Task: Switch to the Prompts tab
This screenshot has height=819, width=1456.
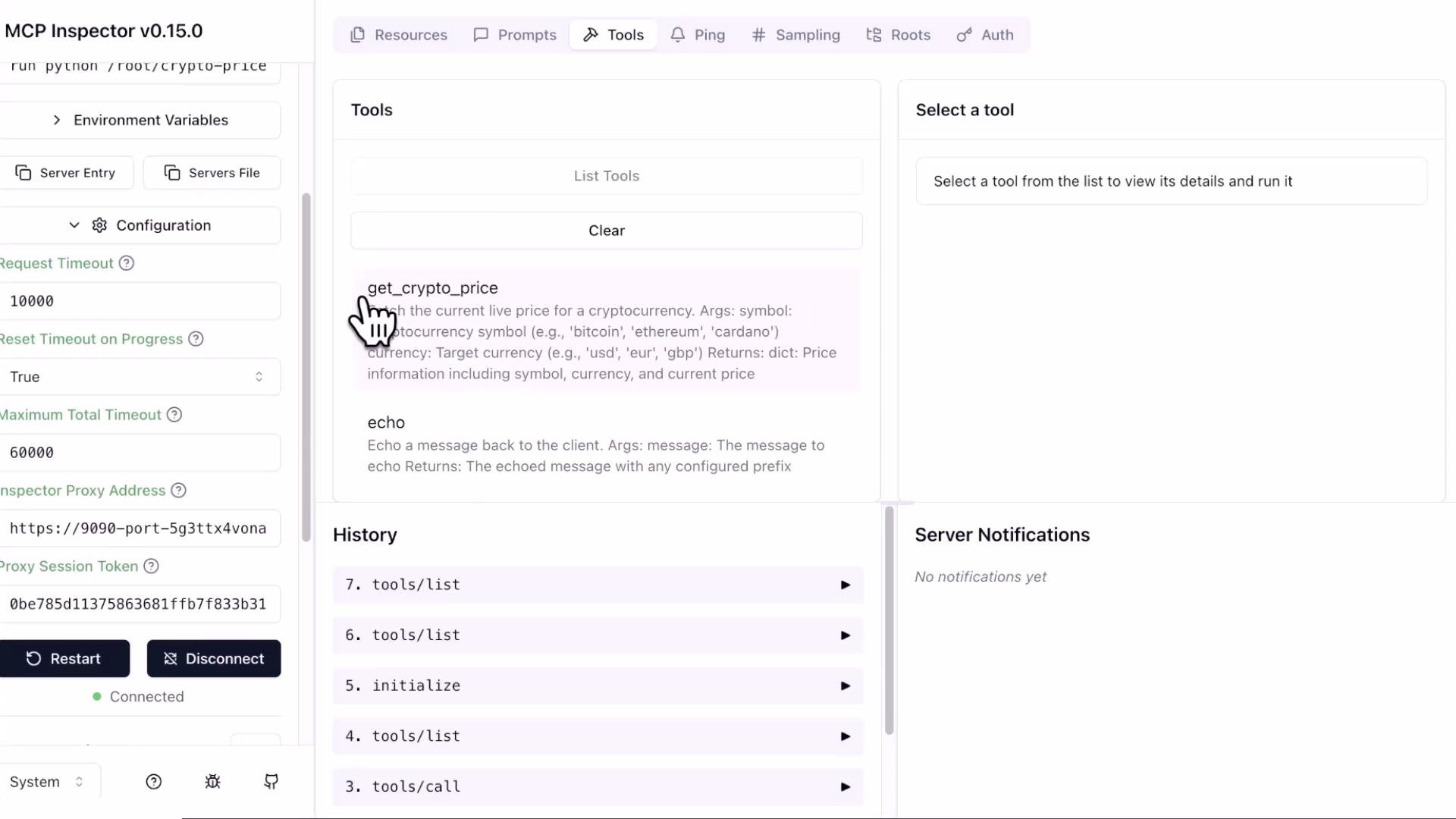Action: pos(515,35)
